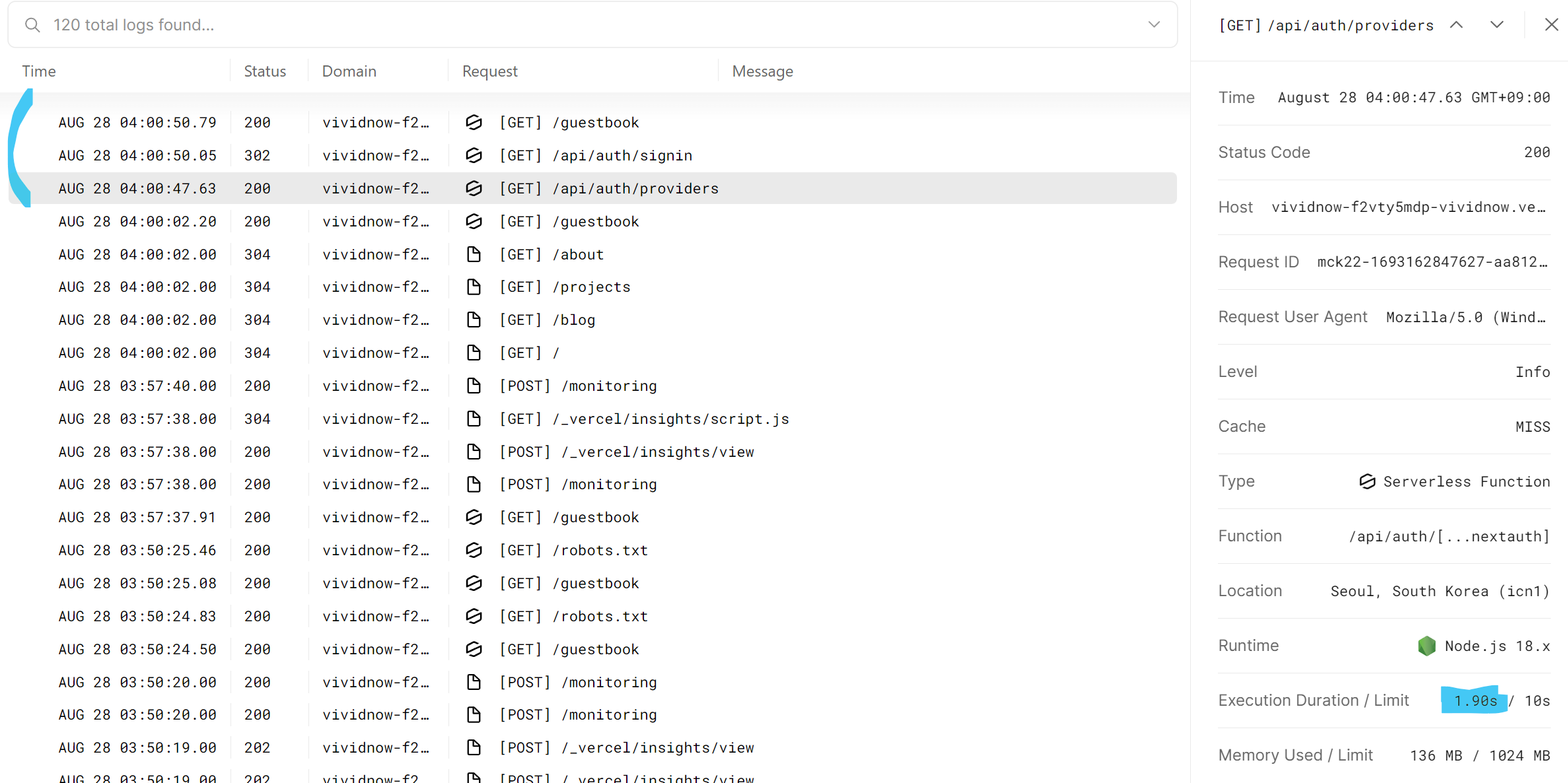Click file icon on /_vercel/insights/script.js row
The width and height of the screenshot is (1568, 783).
[474, 419]
